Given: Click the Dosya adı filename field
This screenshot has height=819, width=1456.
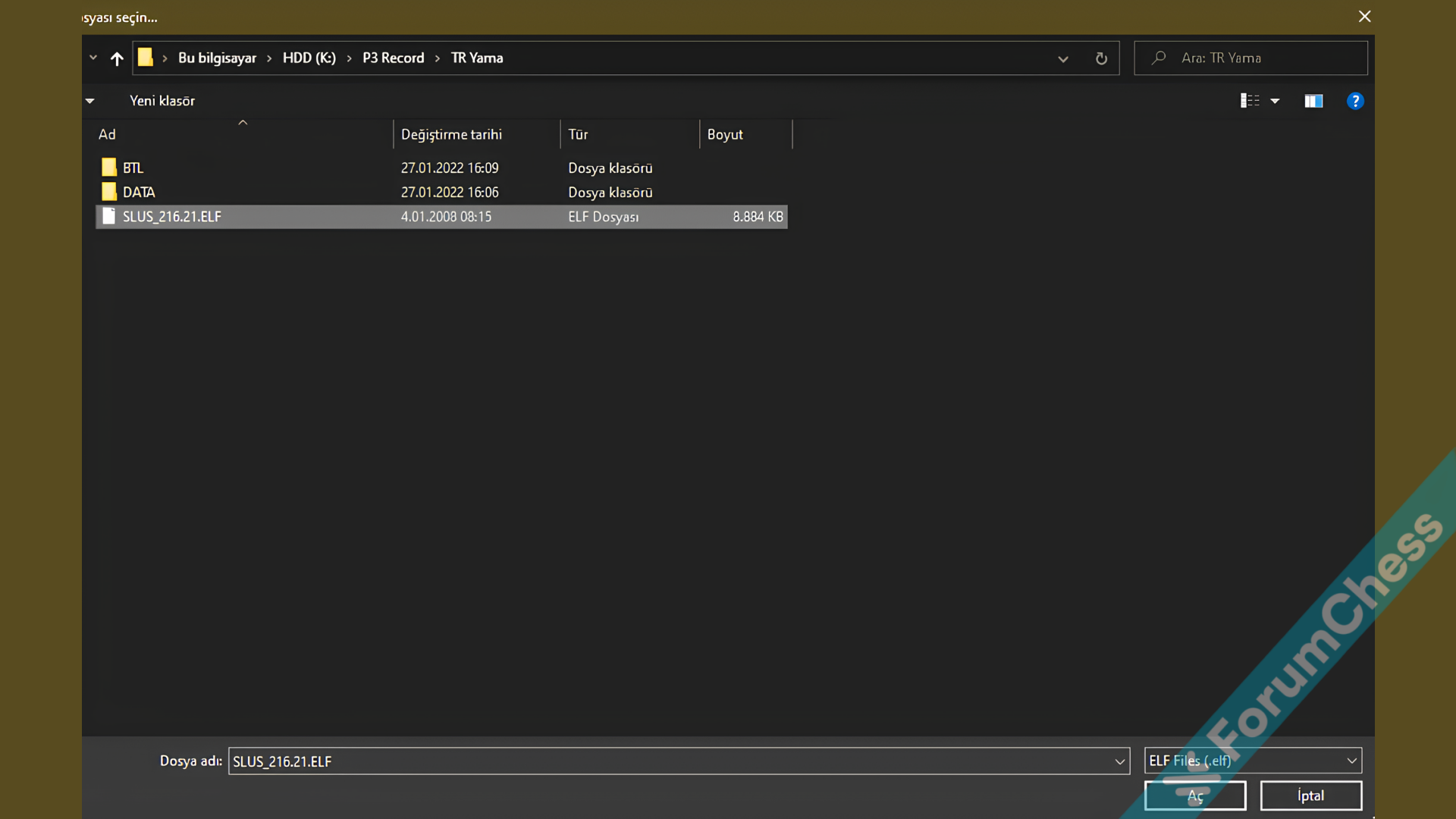Looking at the screenshot, I should pos(679,761).
